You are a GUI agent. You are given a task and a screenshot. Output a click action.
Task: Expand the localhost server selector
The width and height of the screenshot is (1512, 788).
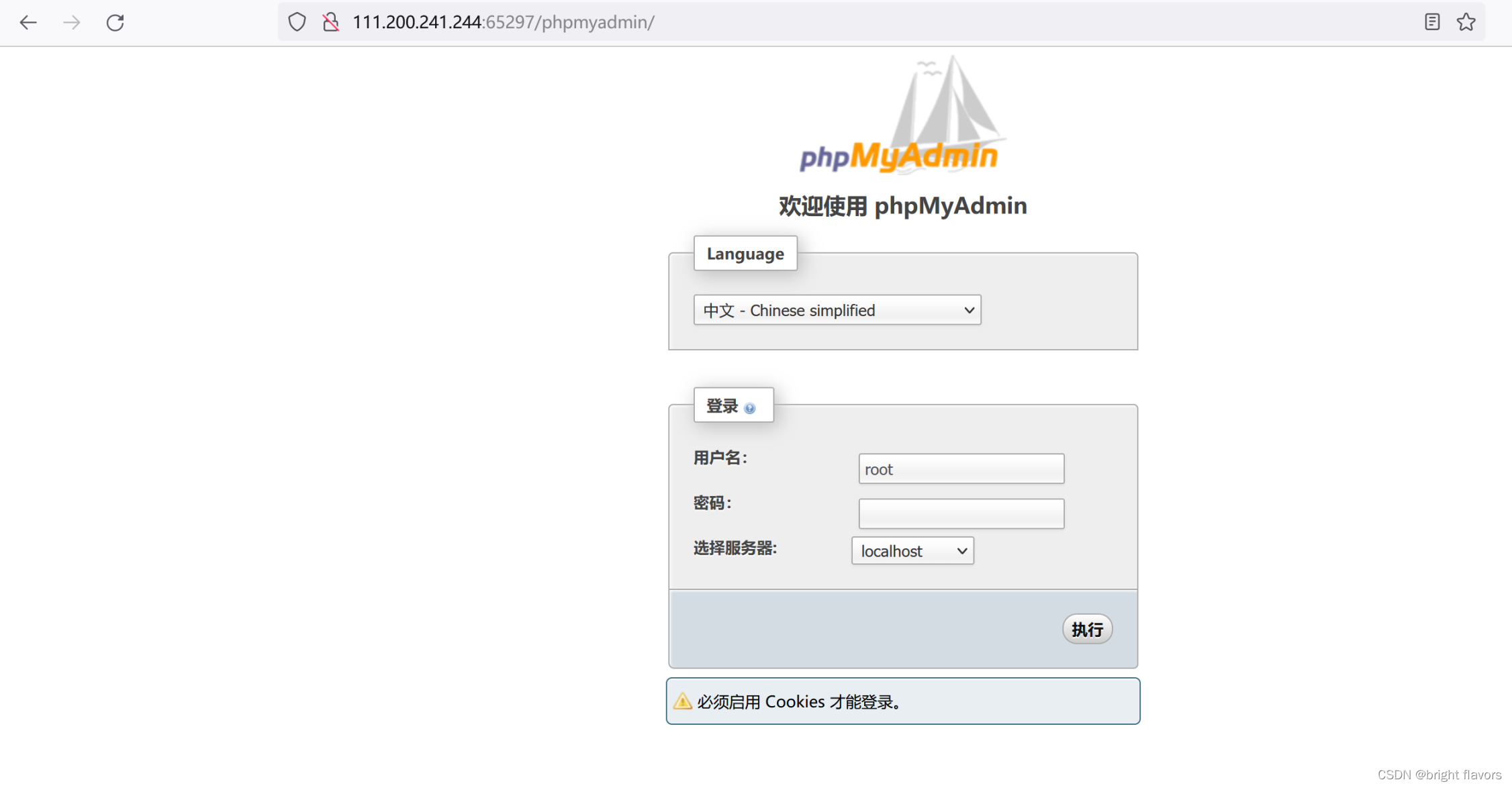tap(912, 550)
